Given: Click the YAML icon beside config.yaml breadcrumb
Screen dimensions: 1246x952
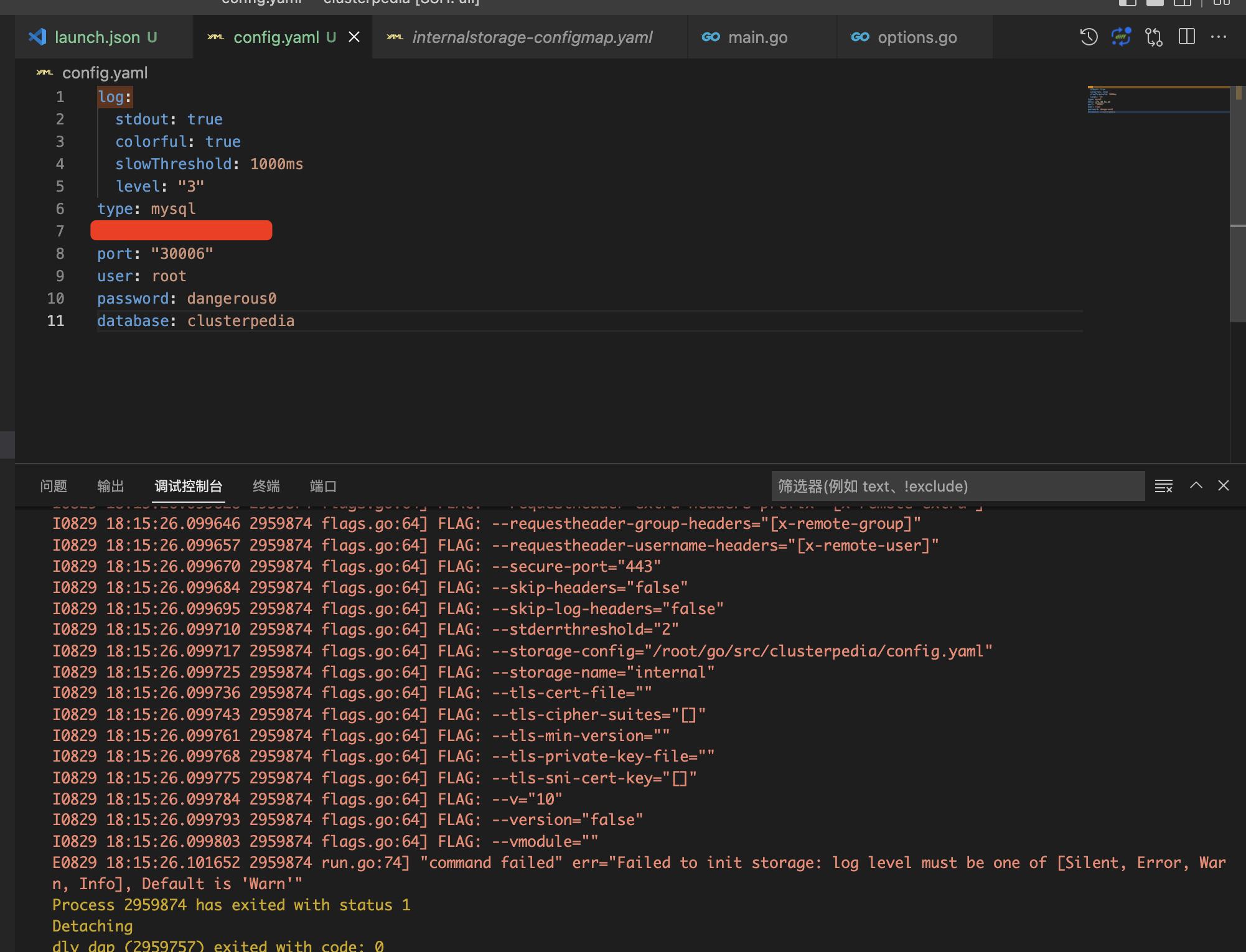Looking at the screenshot, I should click(x=44, y=73).
